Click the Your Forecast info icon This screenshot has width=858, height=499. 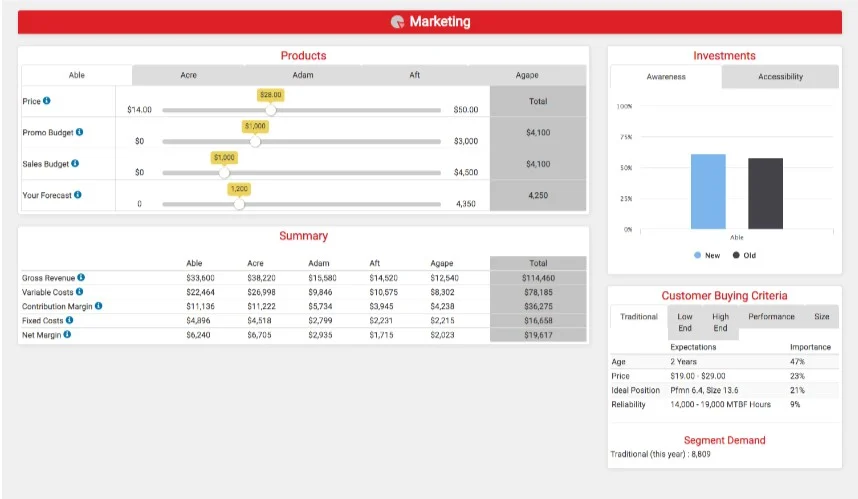click(x=77, y=195)
